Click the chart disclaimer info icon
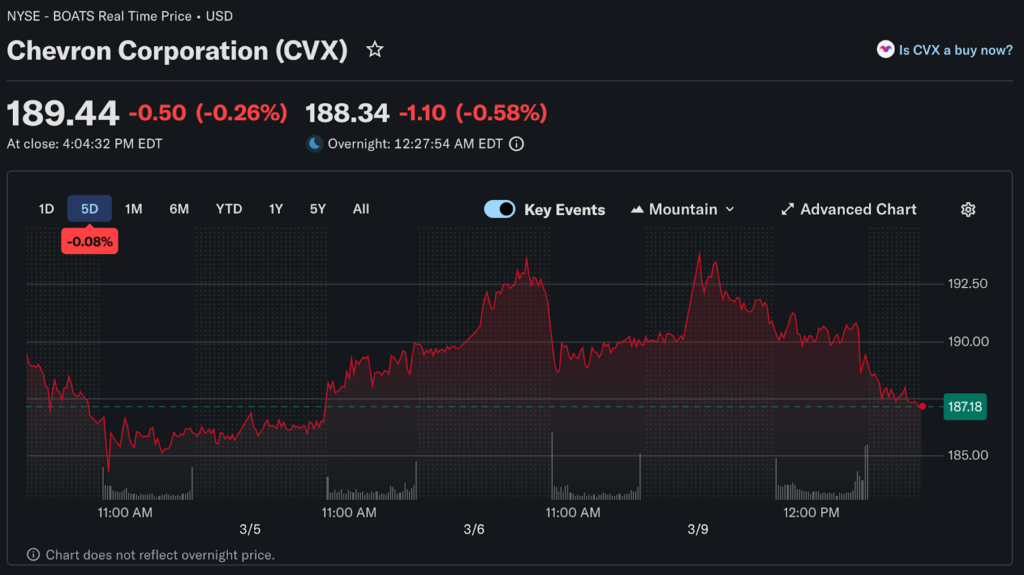The image size is (1024, 575). [33, 555]
